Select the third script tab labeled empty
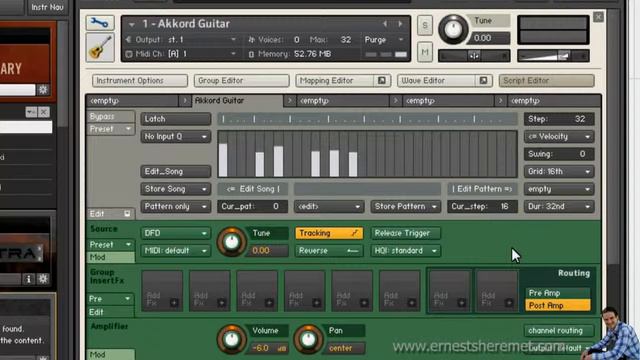 coord(343,100)
